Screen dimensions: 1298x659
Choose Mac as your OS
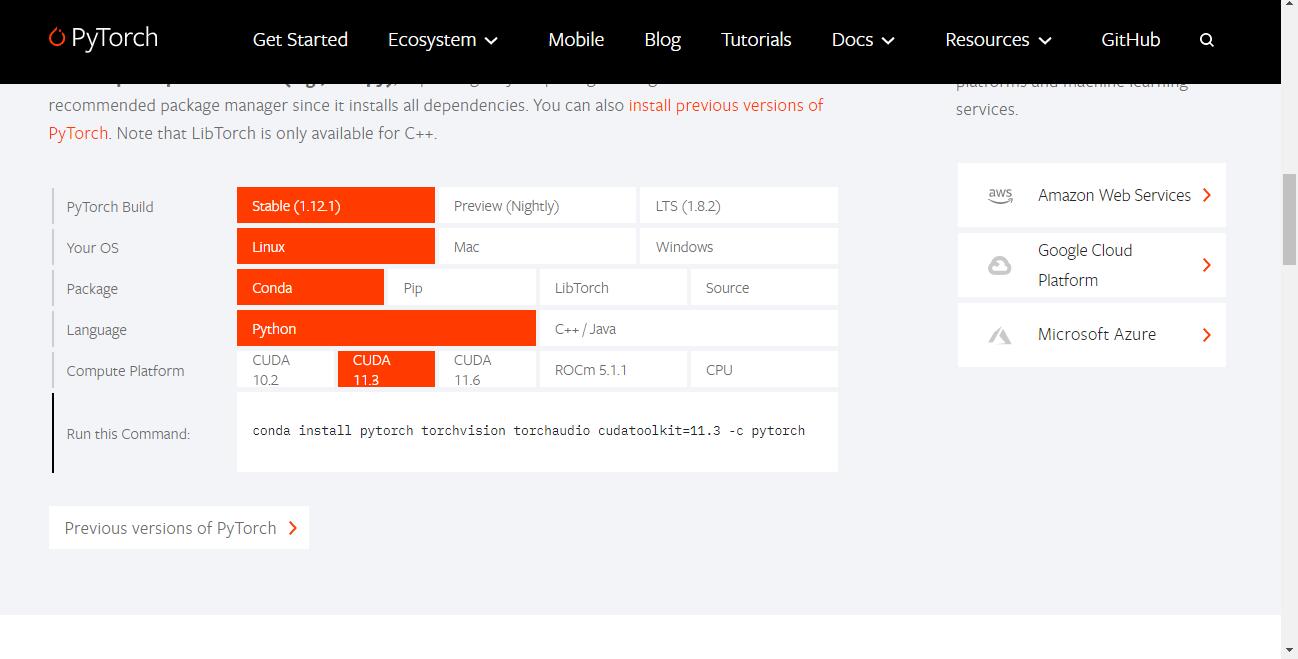tap(537, 246)
